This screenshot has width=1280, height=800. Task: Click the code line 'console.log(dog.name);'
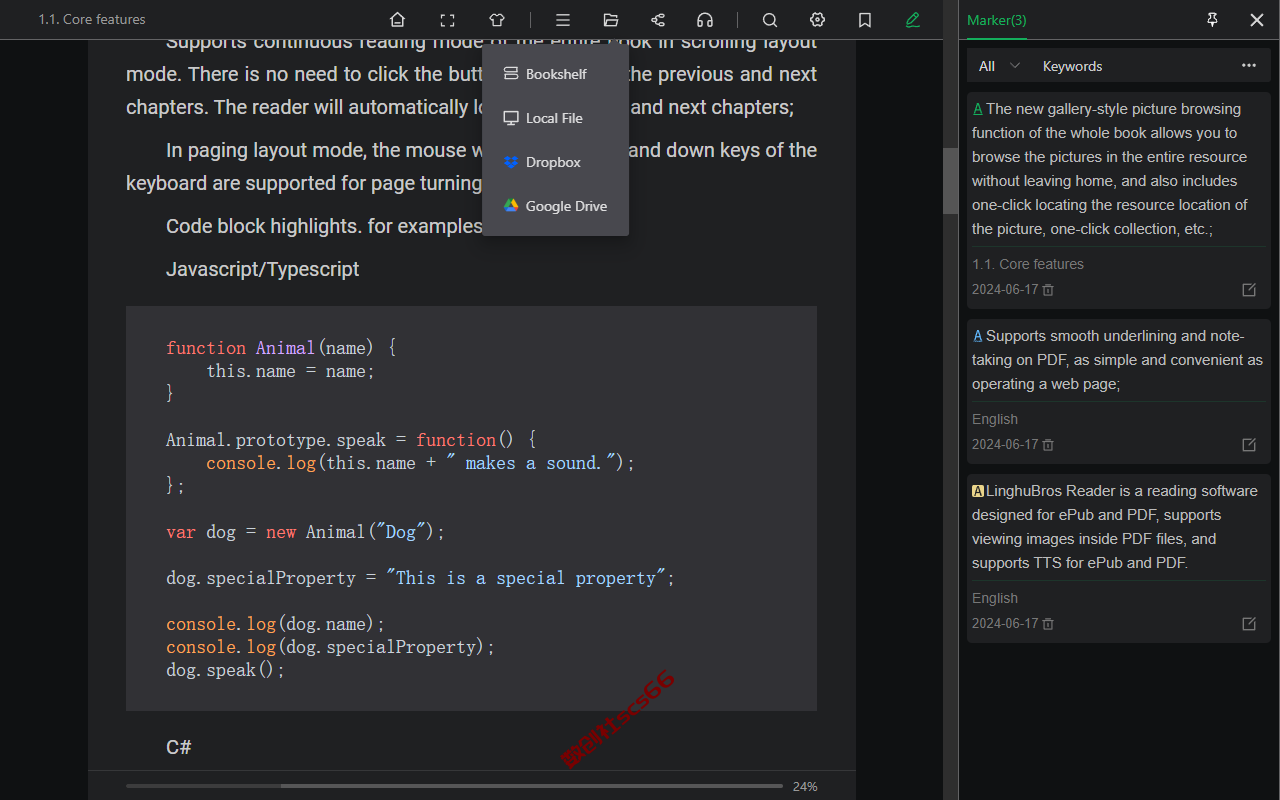[x=275, y=624]
